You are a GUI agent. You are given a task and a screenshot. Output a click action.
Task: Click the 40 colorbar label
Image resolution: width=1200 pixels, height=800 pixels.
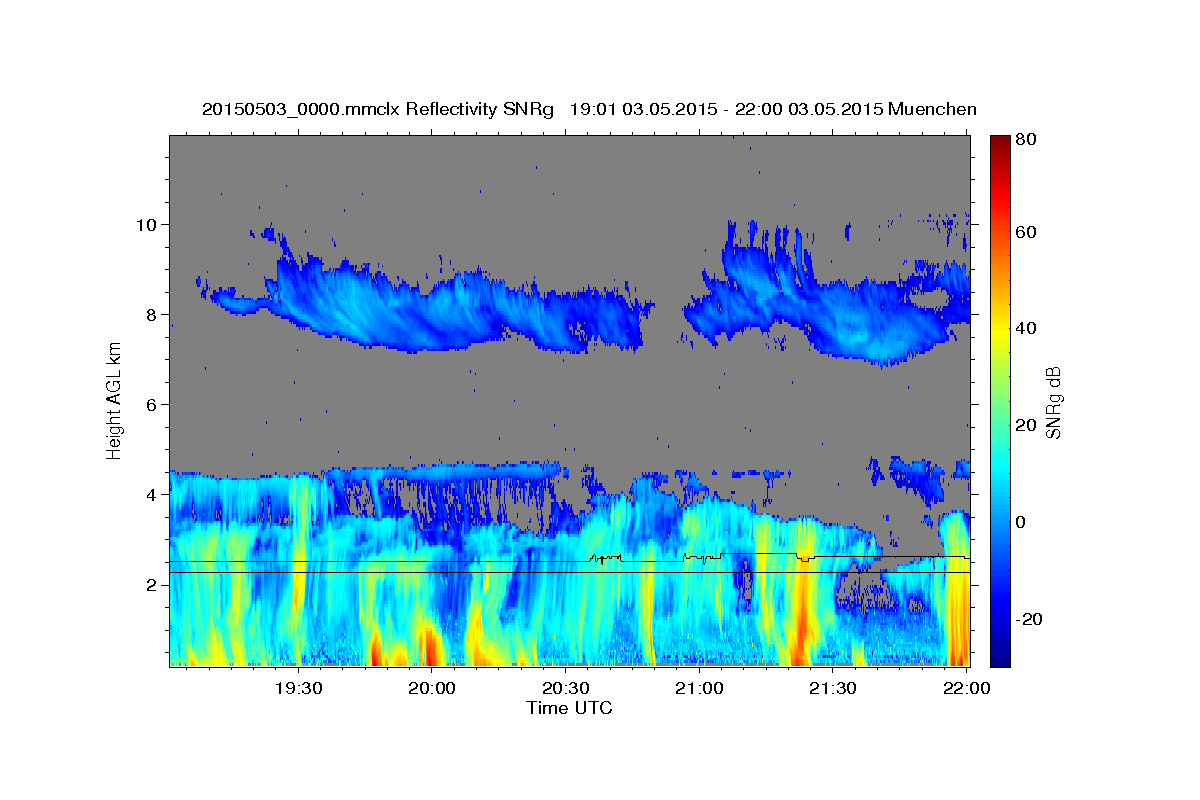[1027, 328]
